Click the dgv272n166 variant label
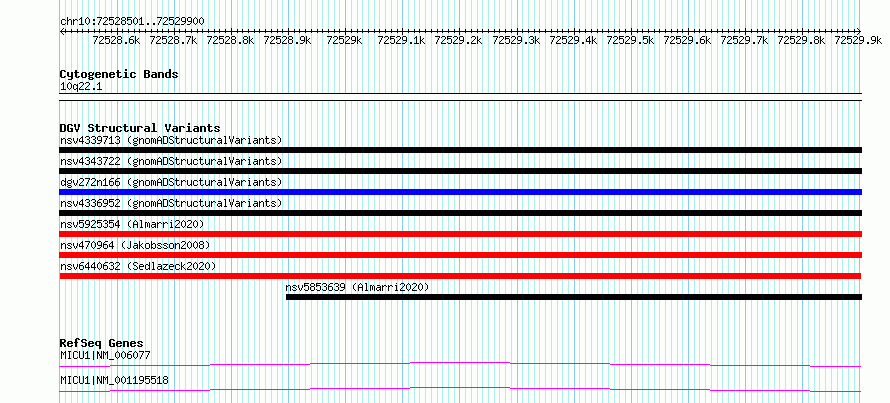 tap(171, 182)
